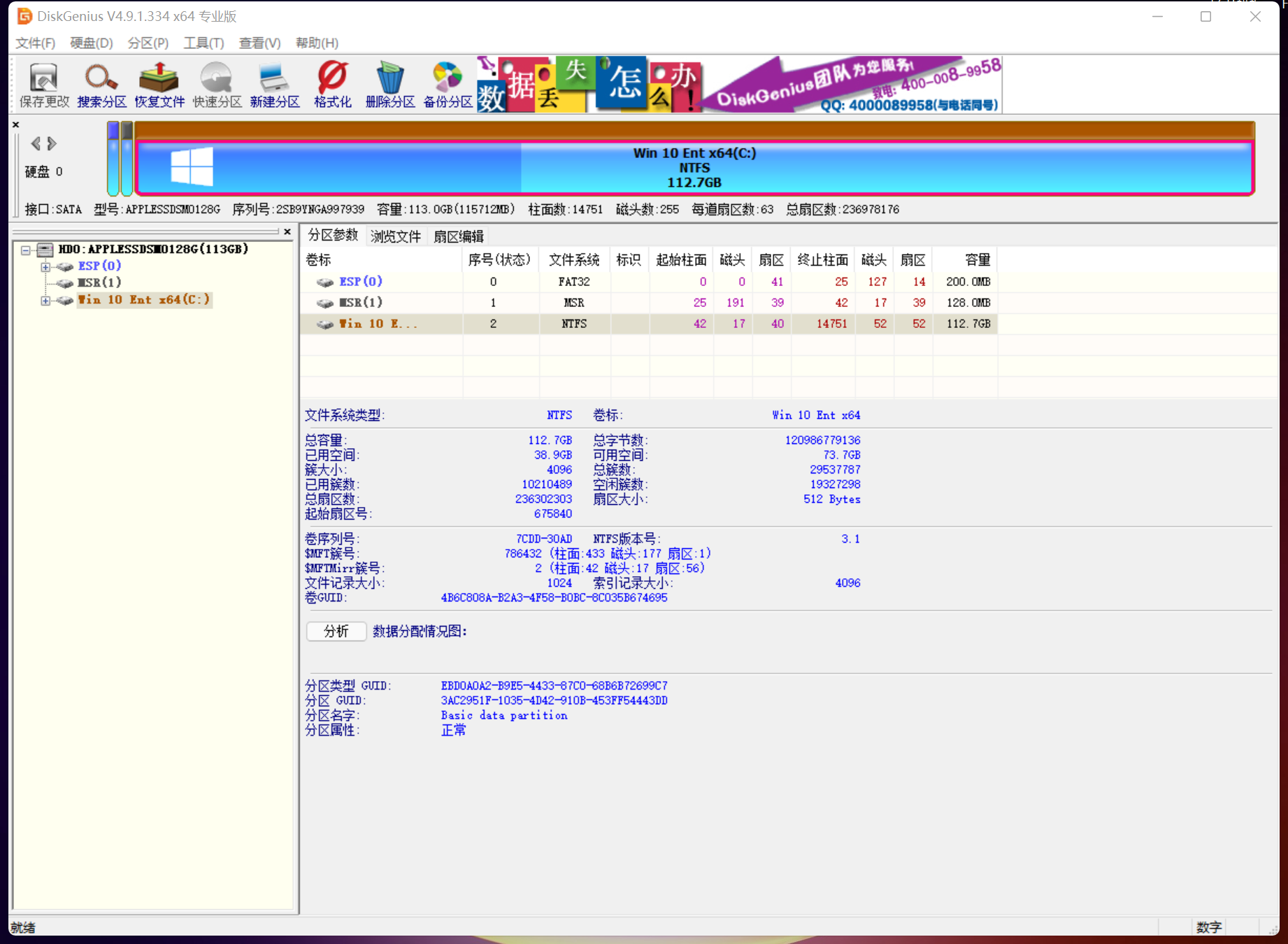Go to previous disk arrow
Image resolution: width=1288 pixels, height=944 pixels.
(36, 143)
